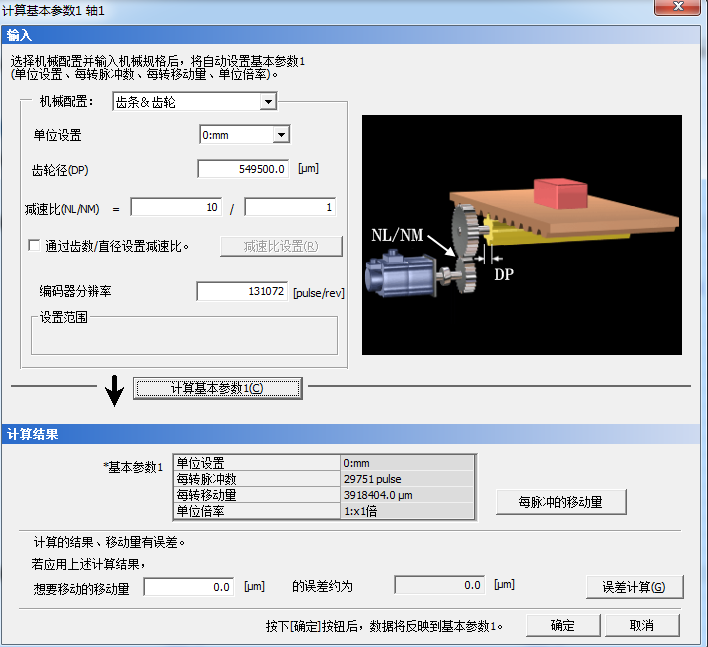Open 每脉冲的移动量 button
Screen dimensions: 708x647
click(560, 502)
